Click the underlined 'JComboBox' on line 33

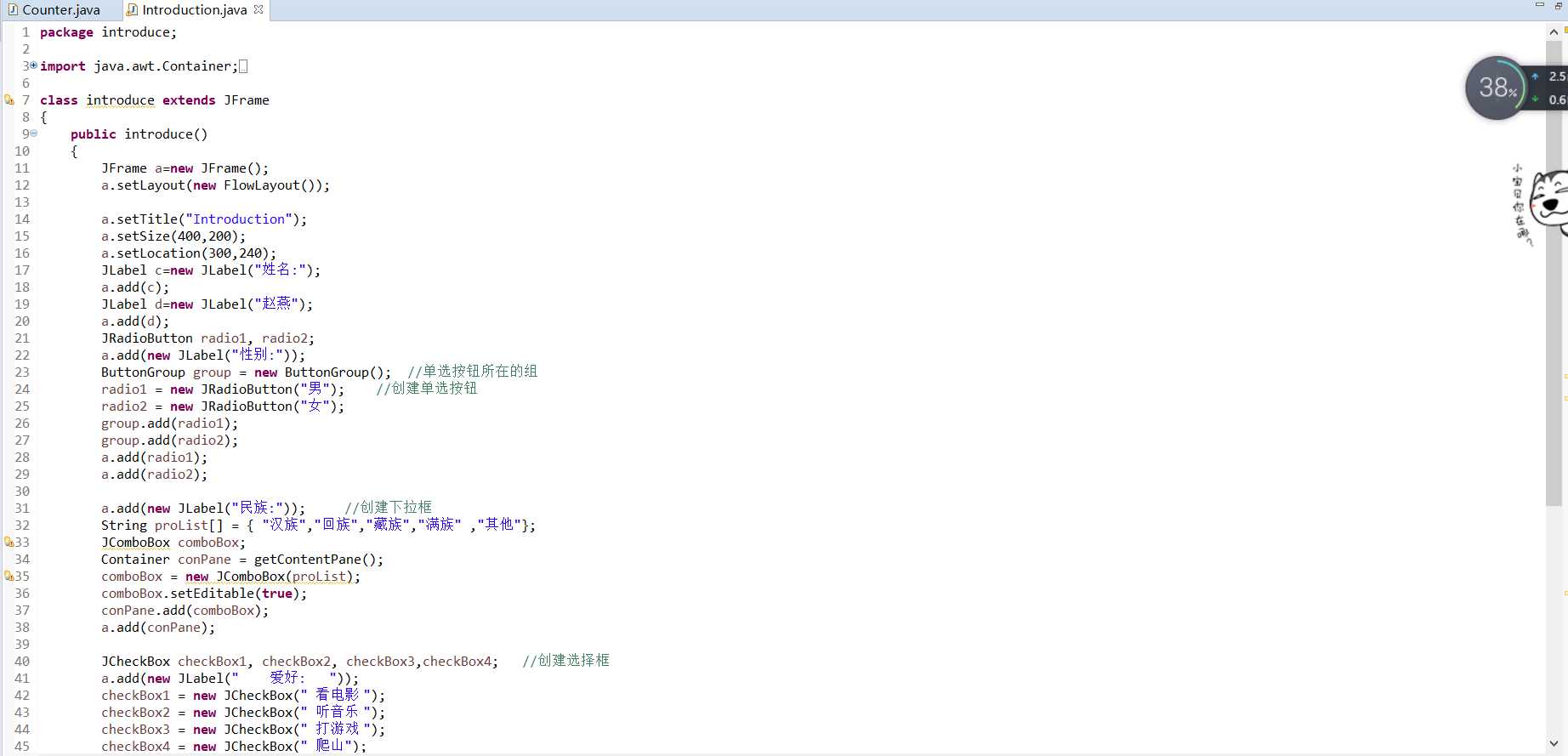pyautogui.click(x=135, y=543)
